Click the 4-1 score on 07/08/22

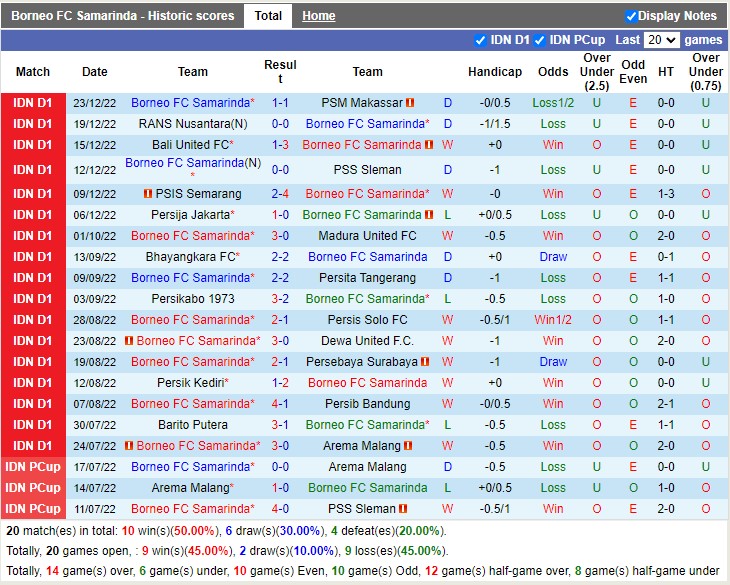pyautogui.click(x=280, y=403)
